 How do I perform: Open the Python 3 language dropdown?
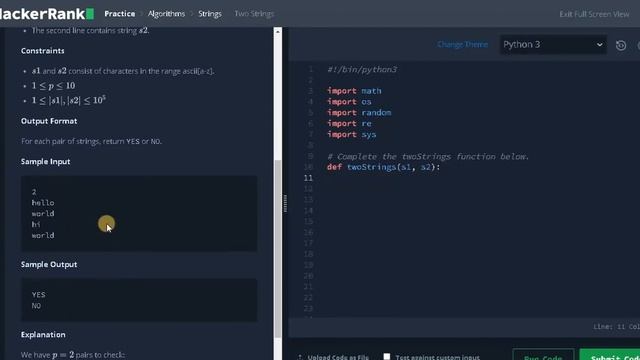coord(553,44)
